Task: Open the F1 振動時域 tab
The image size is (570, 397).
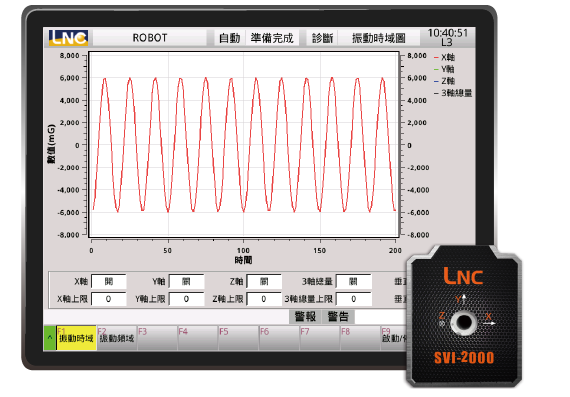Action: (x=76, y=338)
